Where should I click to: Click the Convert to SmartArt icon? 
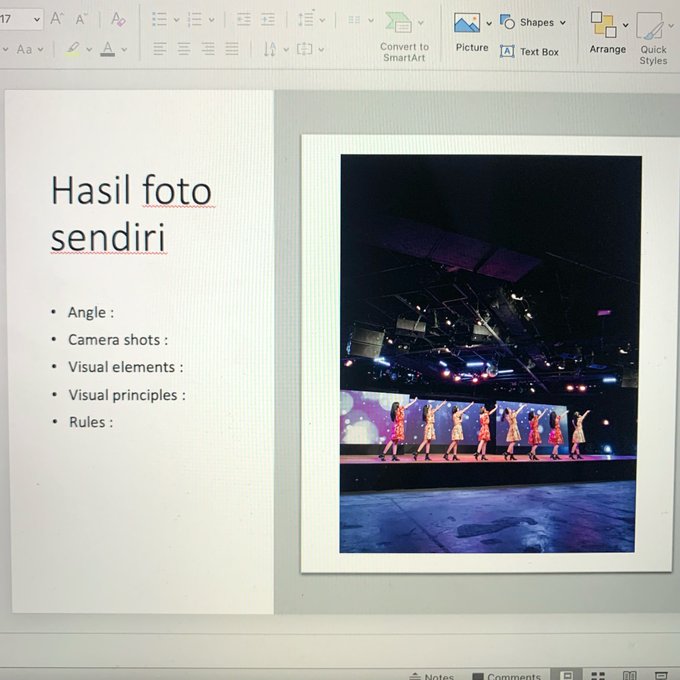point(399,22)
